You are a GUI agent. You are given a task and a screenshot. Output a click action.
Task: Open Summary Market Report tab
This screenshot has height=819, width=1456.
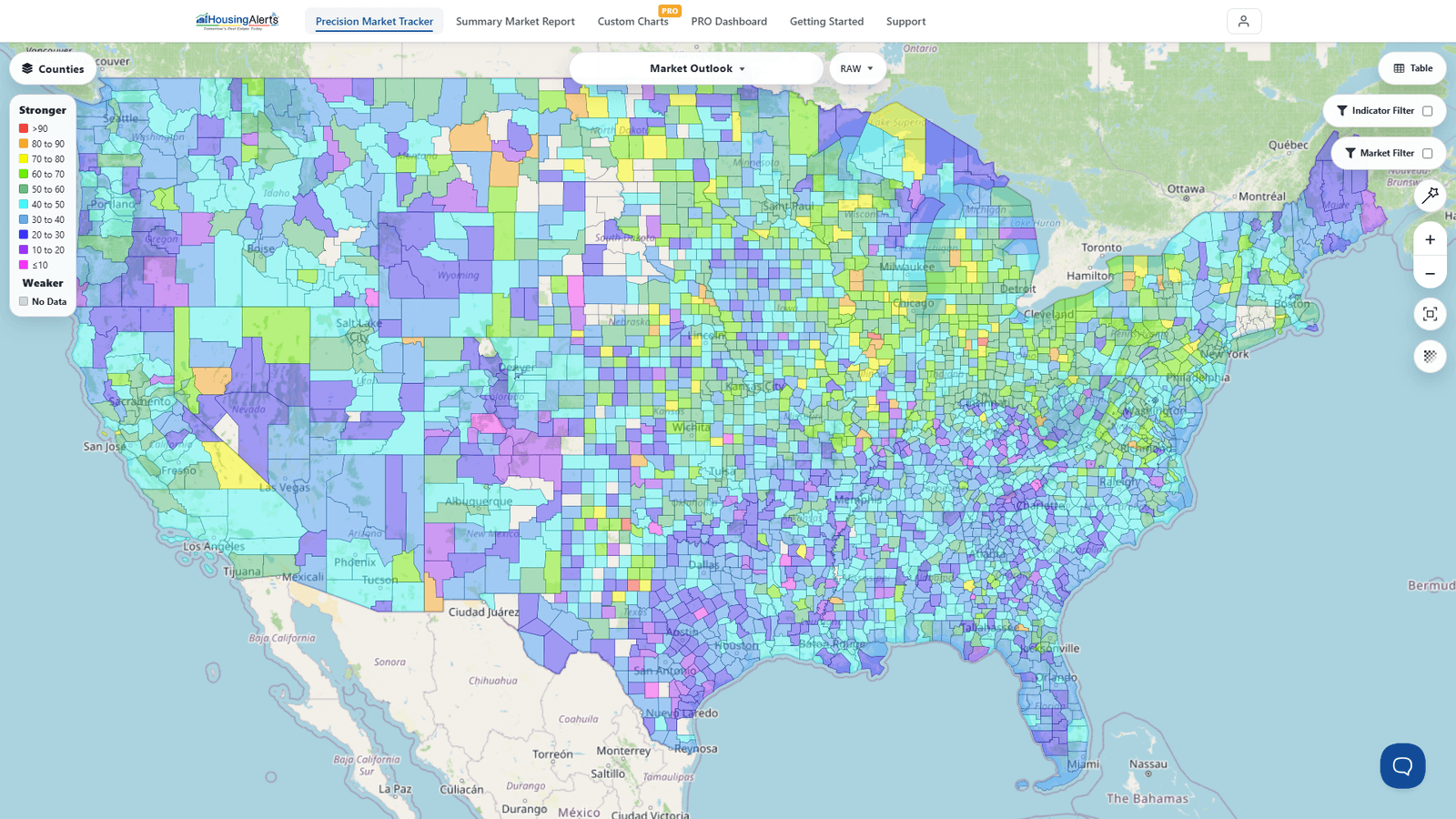515,21
